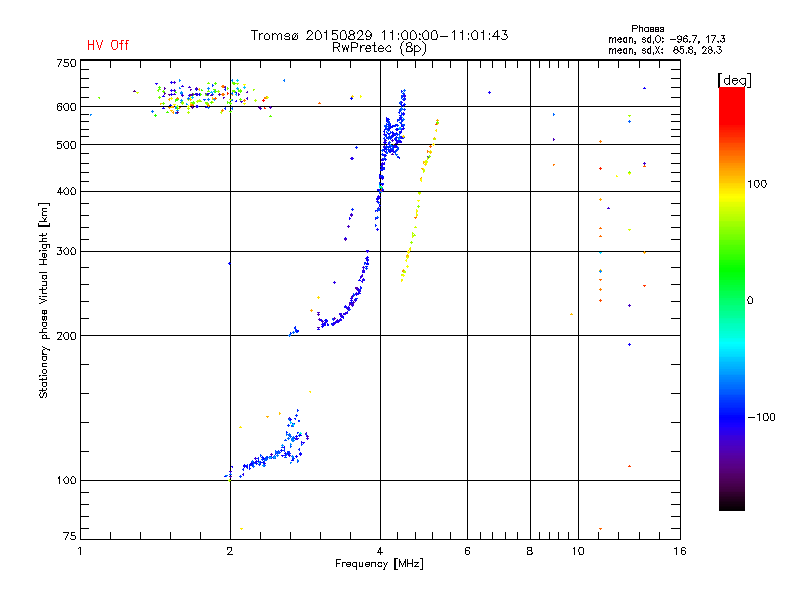Viewport: 800px width, 600px height.
Task: Select the 'mean, sd,O: -96.7, 17.3' line
Action: tap(666, 39)
